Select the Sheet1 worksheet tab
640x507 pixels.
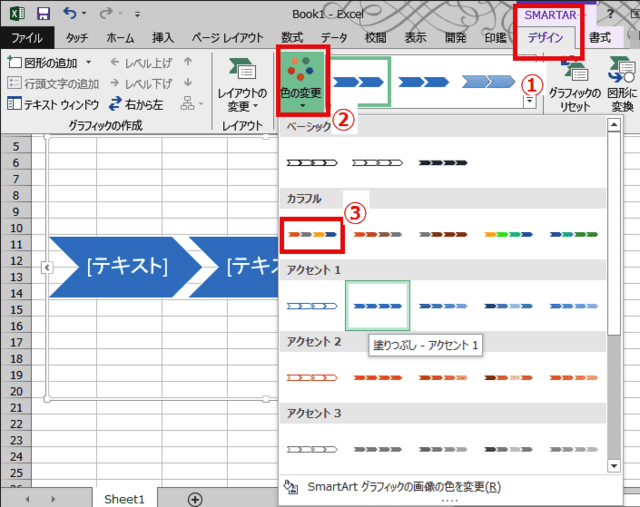click(x=125, y=498)
